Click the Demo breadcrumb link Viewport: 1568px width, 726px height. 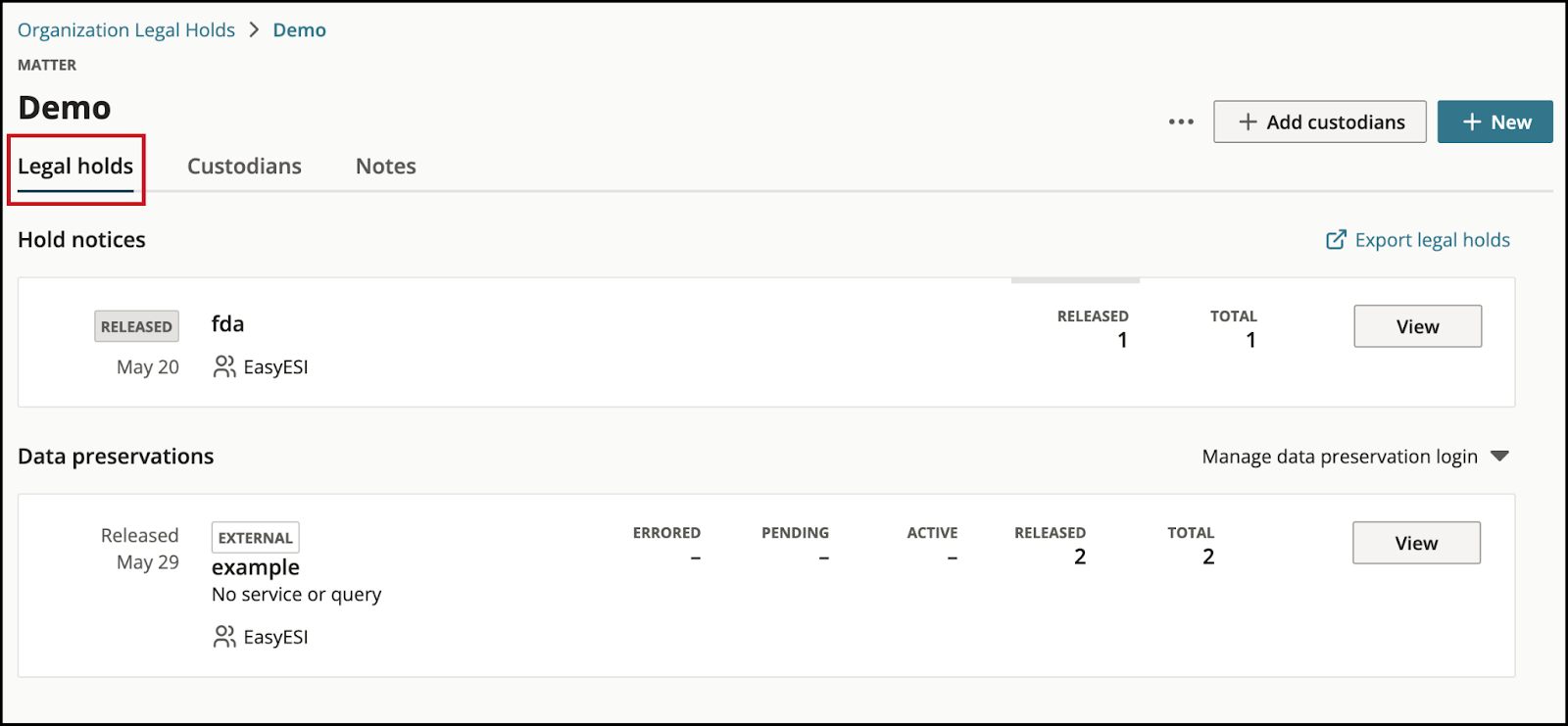pos(299,30)
